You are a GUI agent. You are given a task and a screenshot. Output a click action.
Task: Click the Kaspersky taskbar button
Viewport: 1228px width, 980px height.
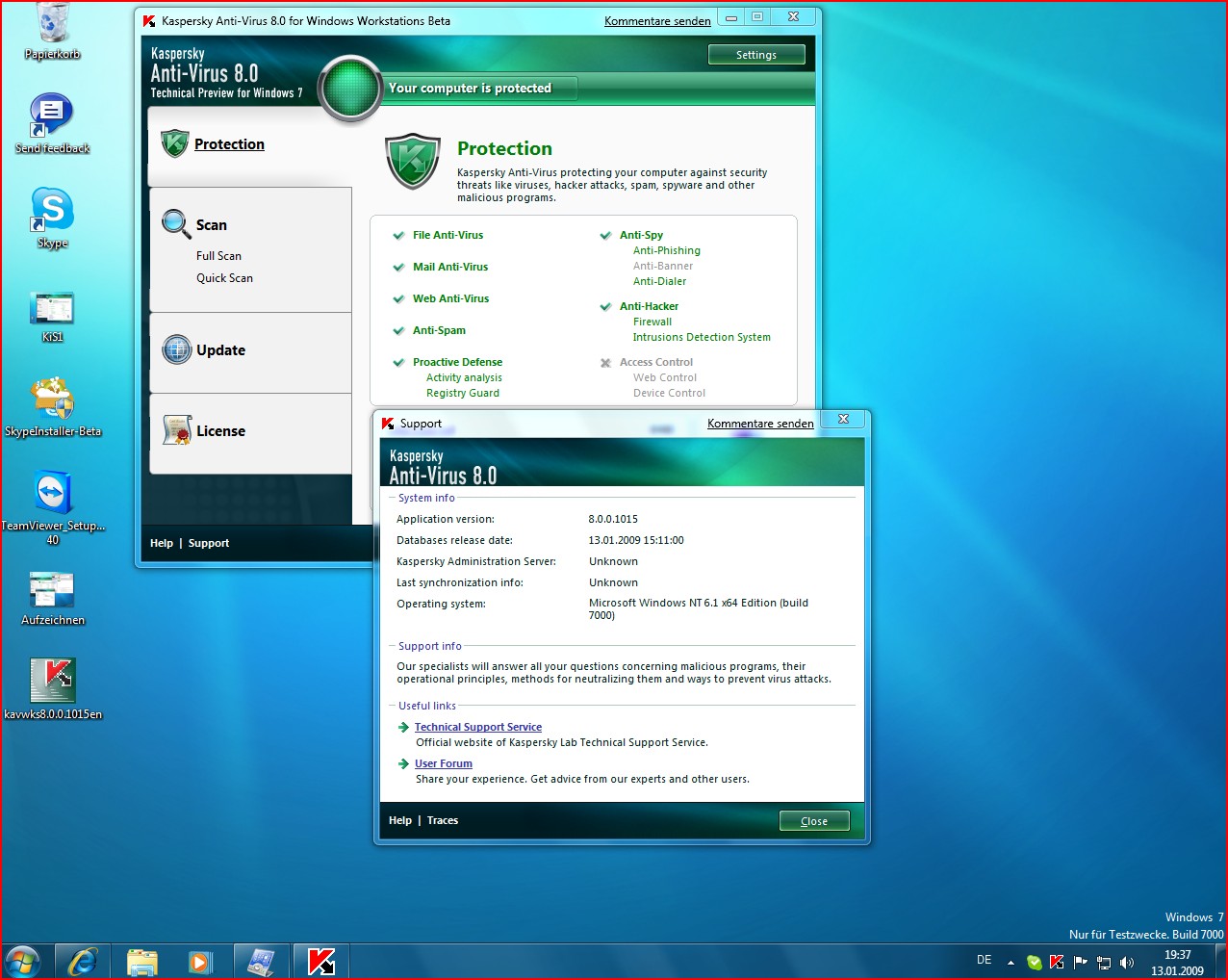pyautogui.click(x=320, y=962)
